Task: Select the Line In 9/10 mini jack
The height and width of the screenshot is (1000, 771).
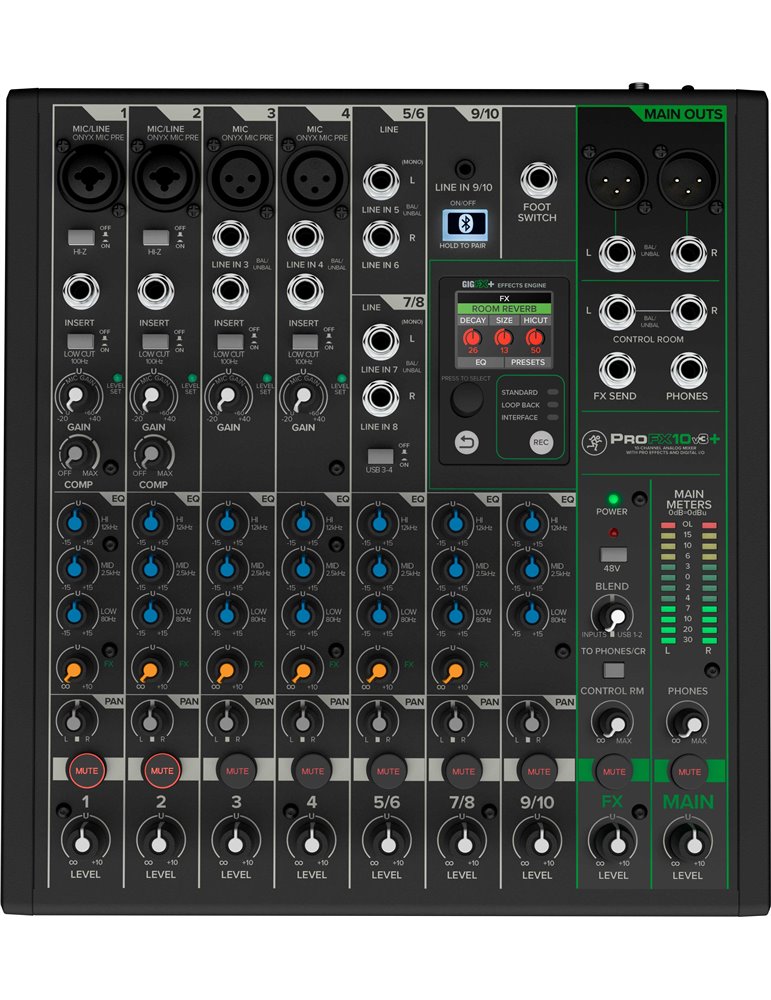Action: (465, 170)
